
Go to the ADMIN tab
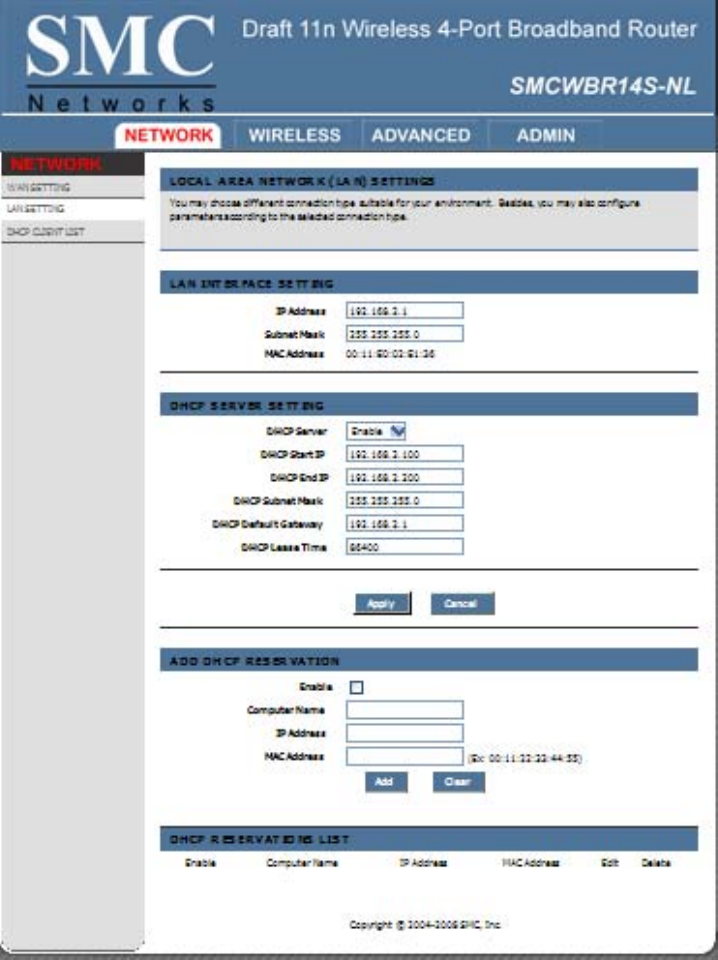[545, 135]
